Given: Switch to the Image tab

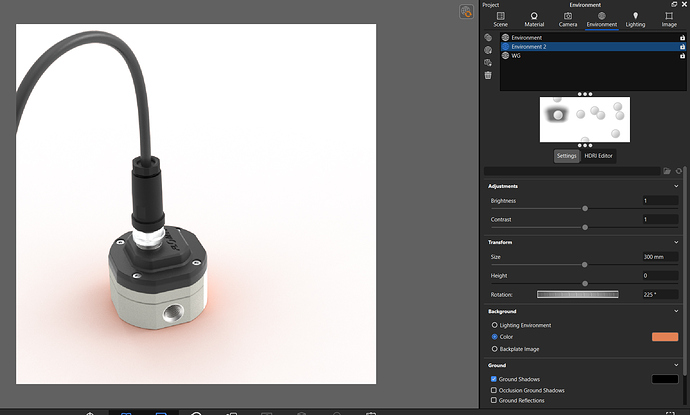Looking at the screenshot, I should [x=669, y=20].
